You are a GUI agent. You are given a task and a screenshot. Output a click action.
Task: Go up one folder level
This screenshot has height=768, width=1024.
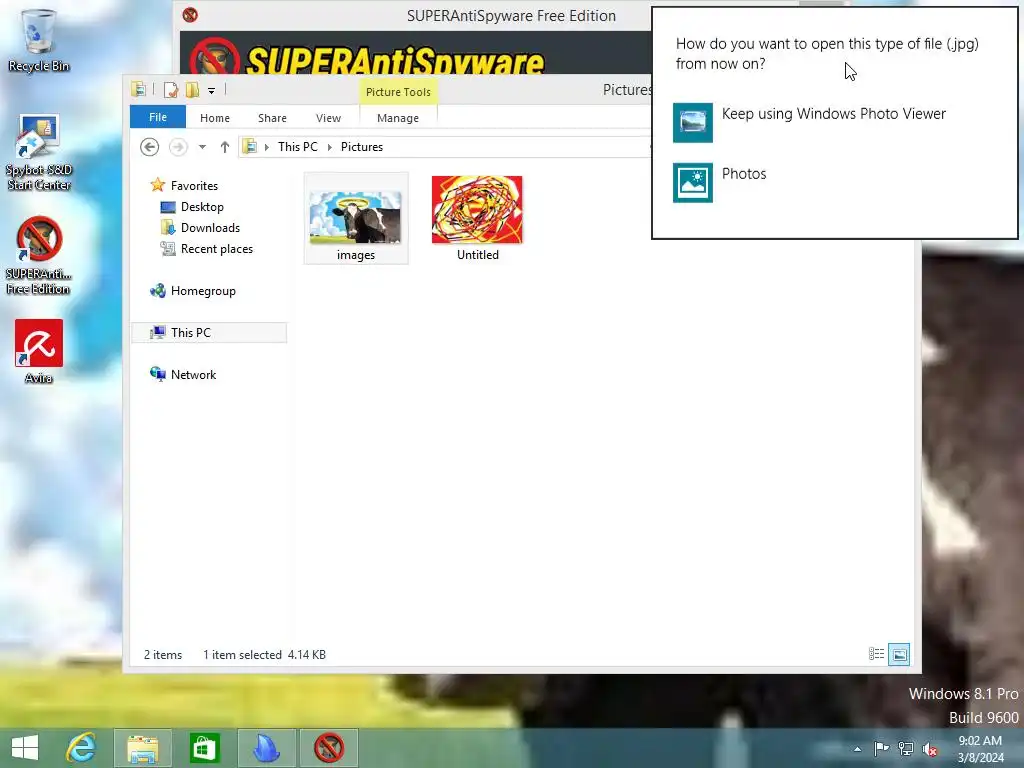tap(225, 147)
